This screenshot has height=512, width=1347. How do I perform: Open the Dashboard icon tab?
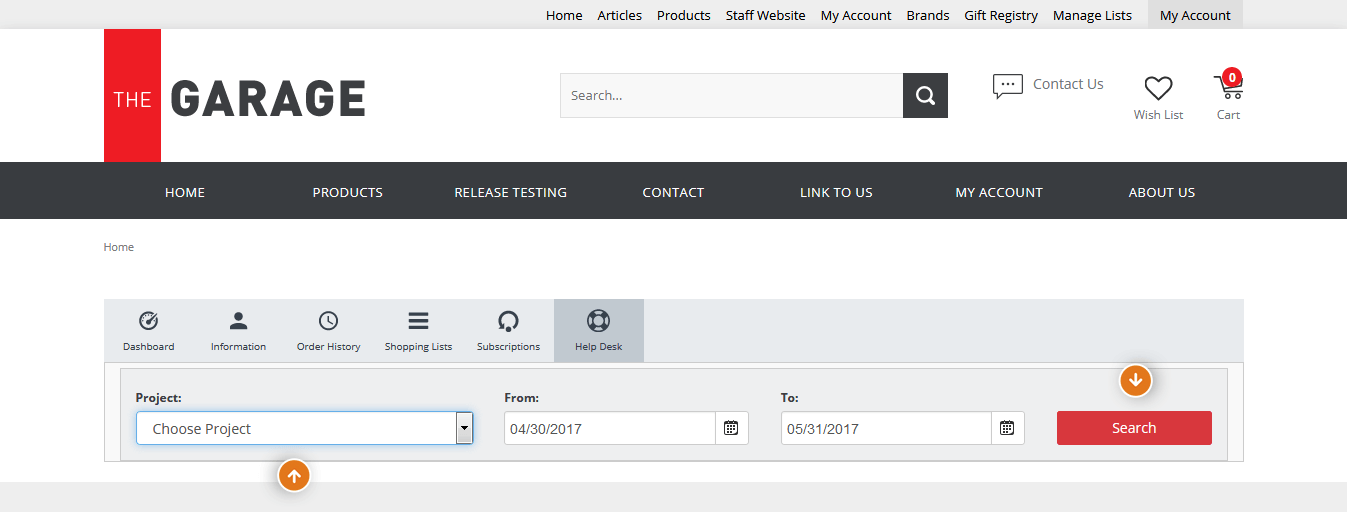[148, 321]
